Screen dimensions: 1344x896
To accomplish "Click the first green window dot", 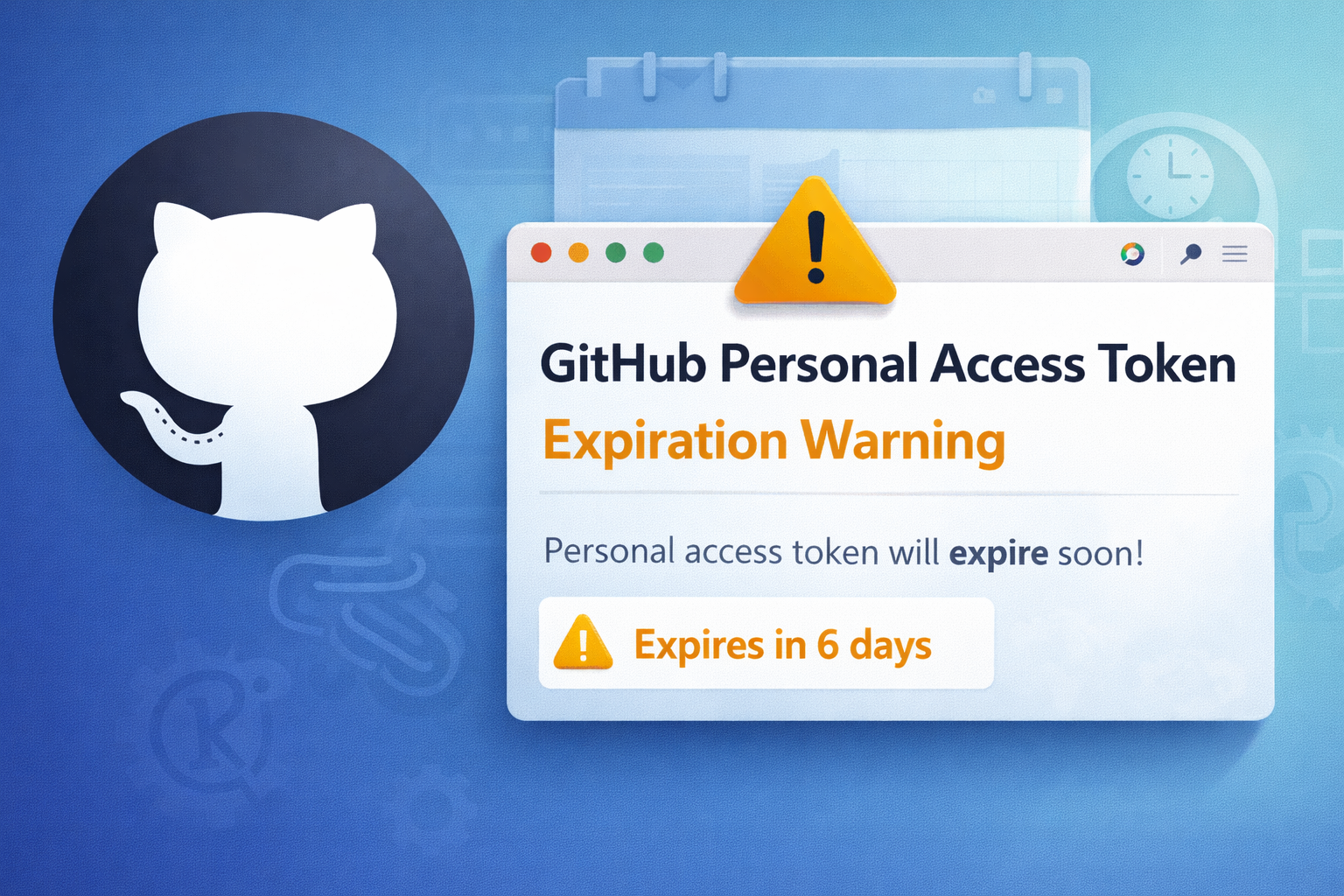I will 616,253.
